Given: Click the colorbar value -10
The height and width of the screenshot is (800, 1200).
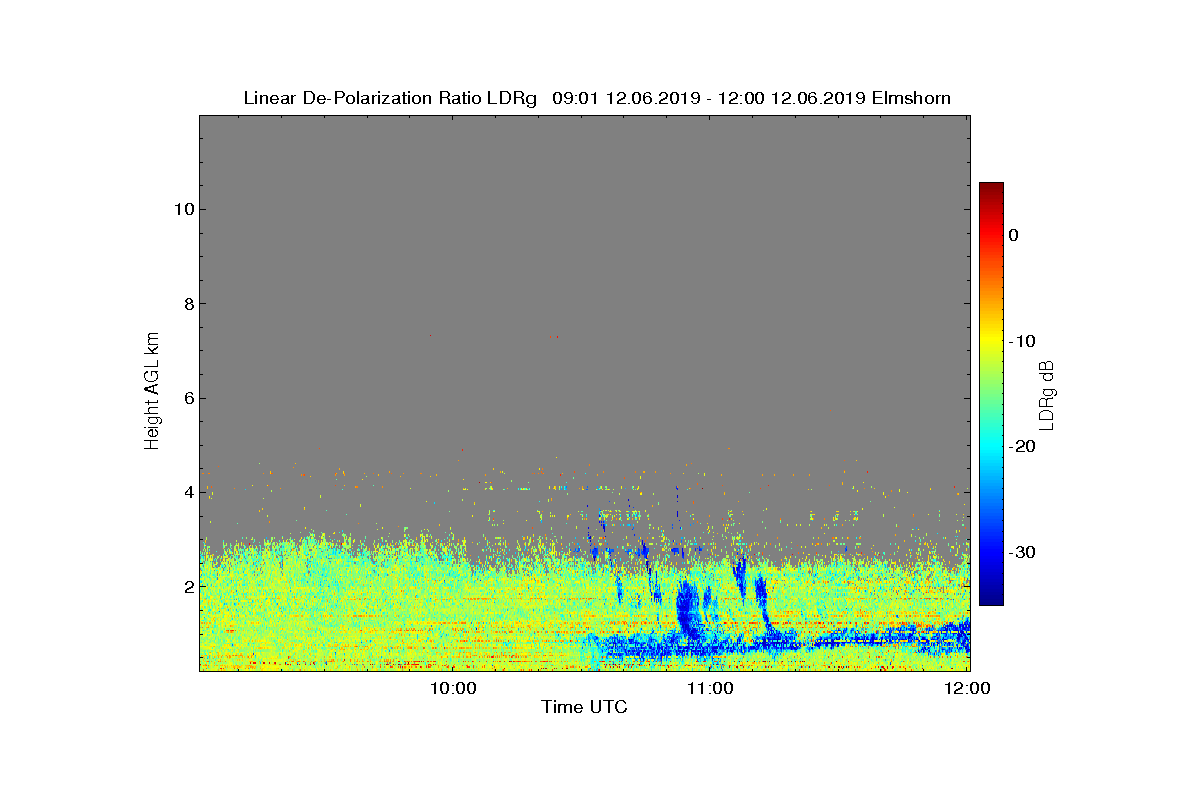Looking at the screenshot, I should tap(1021, 341).
